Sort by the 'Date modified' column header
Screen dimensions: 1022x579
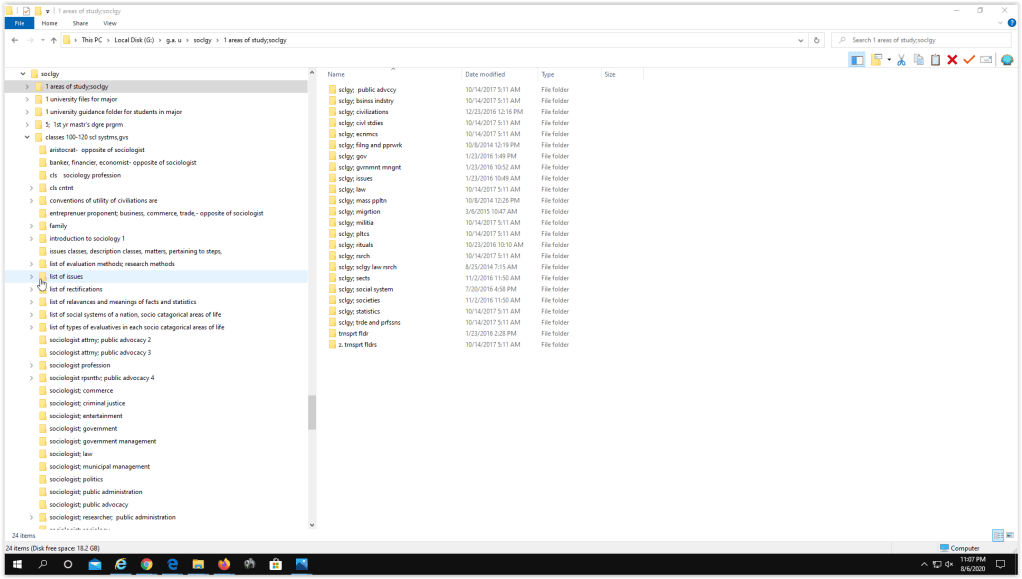pyautogui.click(x=485, y=75)
